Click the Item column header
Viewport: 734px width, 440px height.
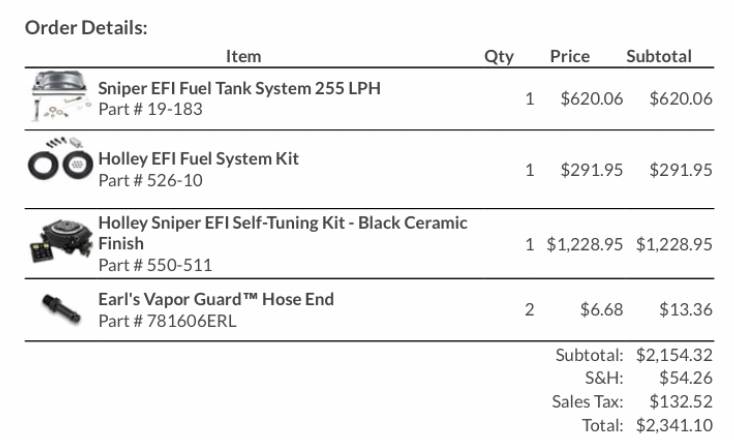coord(243,56)
